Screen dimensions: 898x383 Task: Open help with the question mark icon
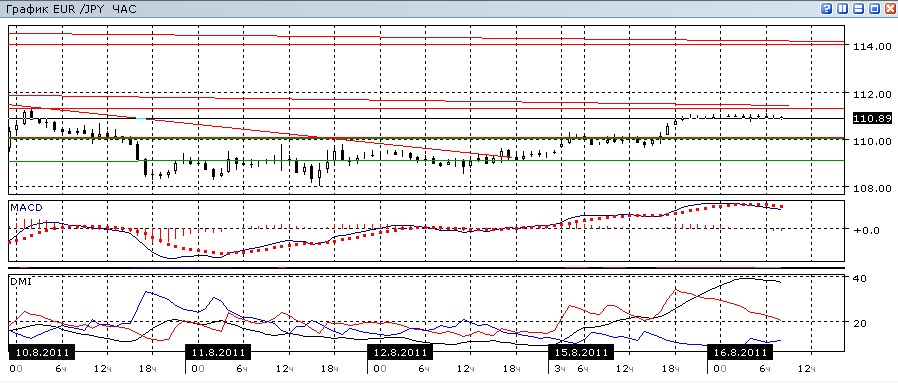[826, 9]
